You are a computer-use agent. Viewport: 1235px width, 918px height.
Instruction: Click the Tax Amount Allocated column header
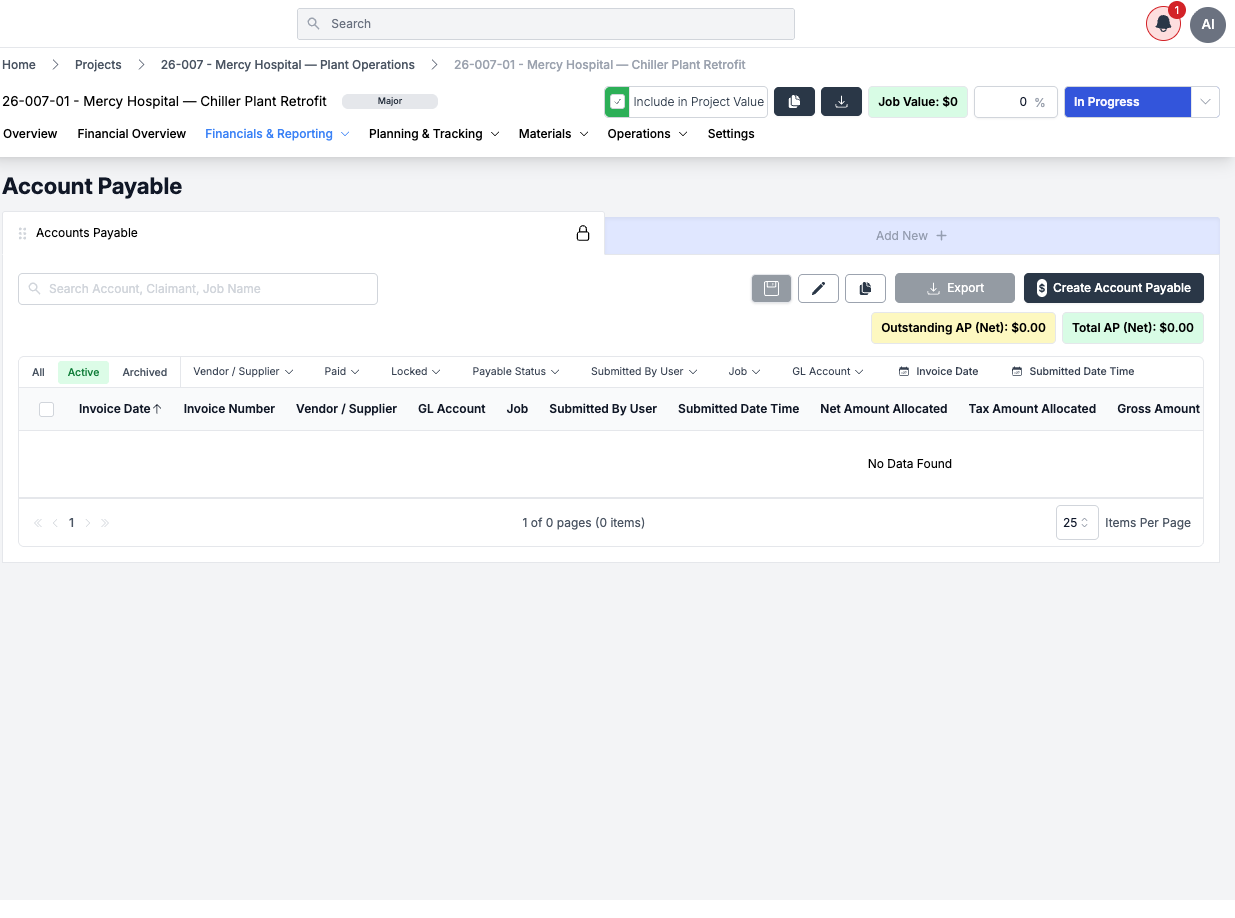(1032, 409)
